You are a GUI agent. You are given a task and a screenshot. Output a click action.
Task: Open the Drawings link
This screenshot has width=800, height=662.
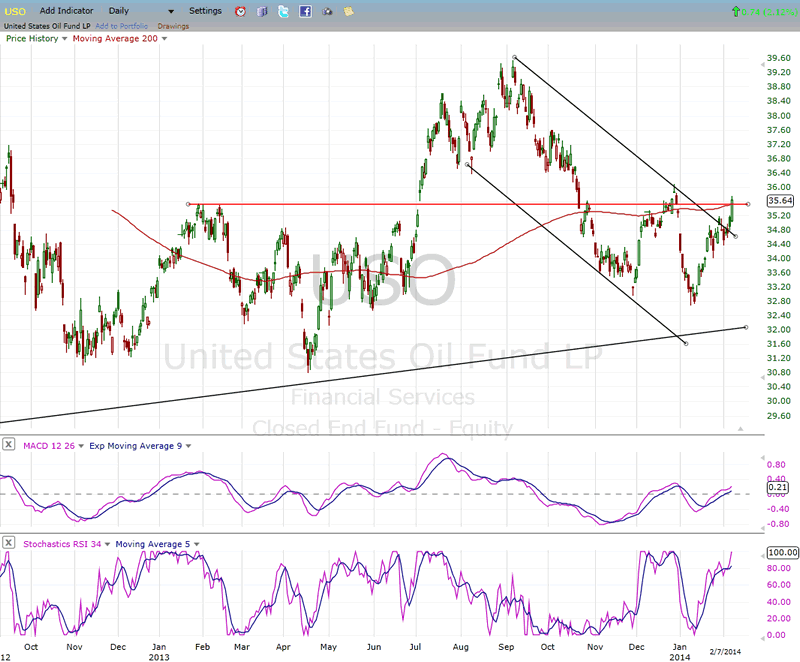173,26
